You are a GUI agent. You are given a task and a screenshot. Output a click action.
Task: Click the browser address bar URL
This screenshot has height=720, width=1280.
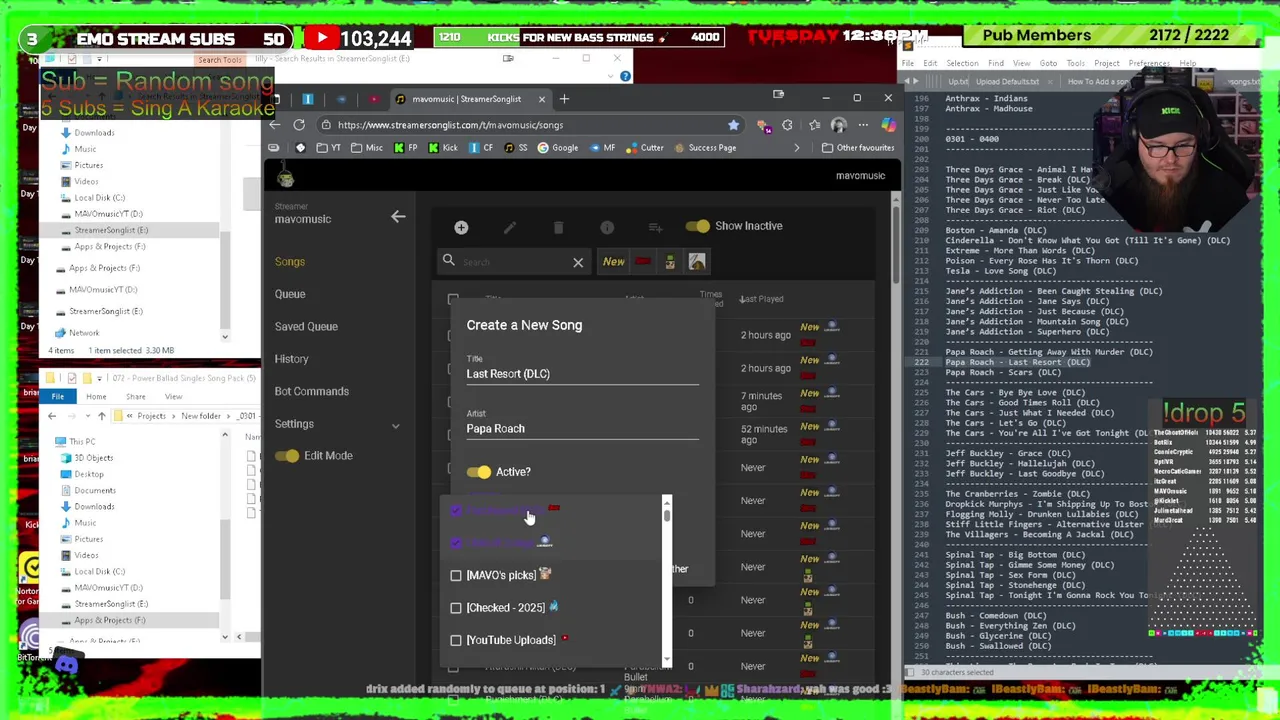(x=450, y=125)
